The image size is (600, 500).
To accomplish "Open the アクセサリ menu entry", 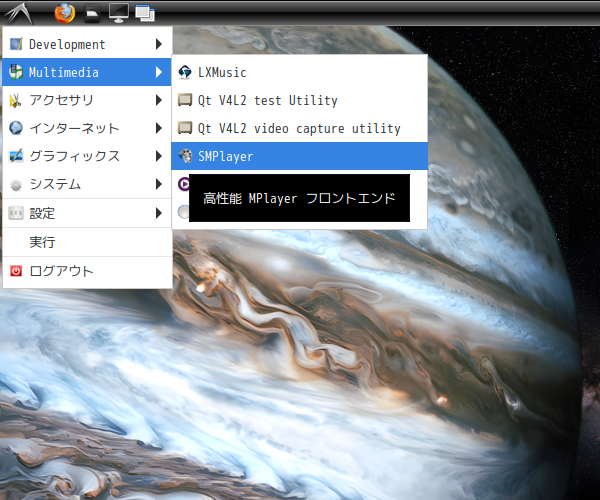I will pyautogui.click(x=87, y=100).
